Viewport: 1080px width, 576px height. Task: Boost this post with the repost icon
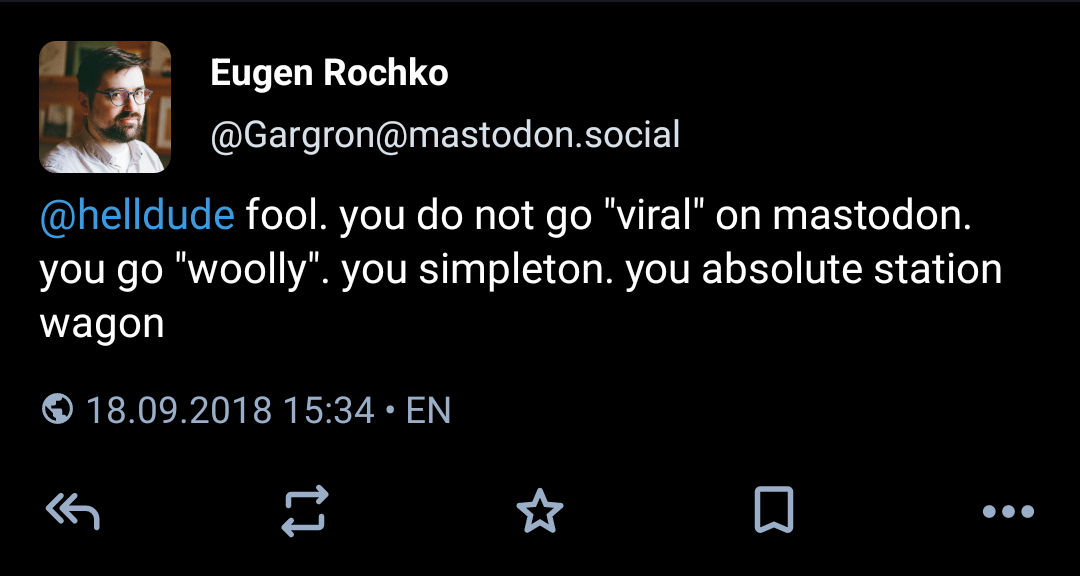(x=305, y=511)
